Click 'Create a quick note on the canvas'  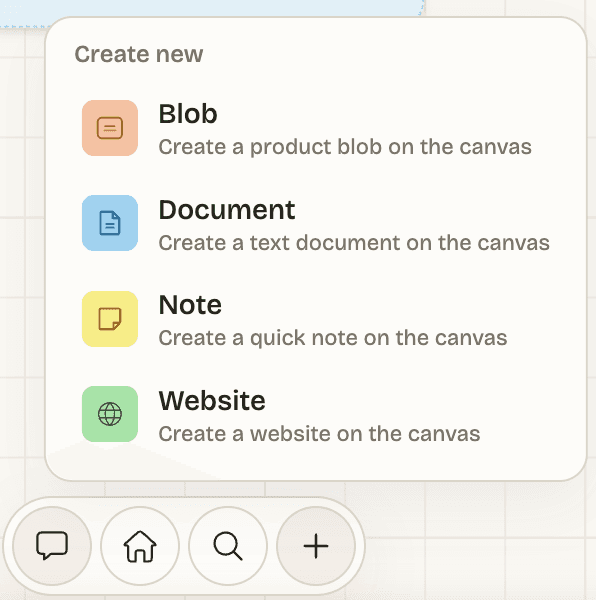pos(333,338)
